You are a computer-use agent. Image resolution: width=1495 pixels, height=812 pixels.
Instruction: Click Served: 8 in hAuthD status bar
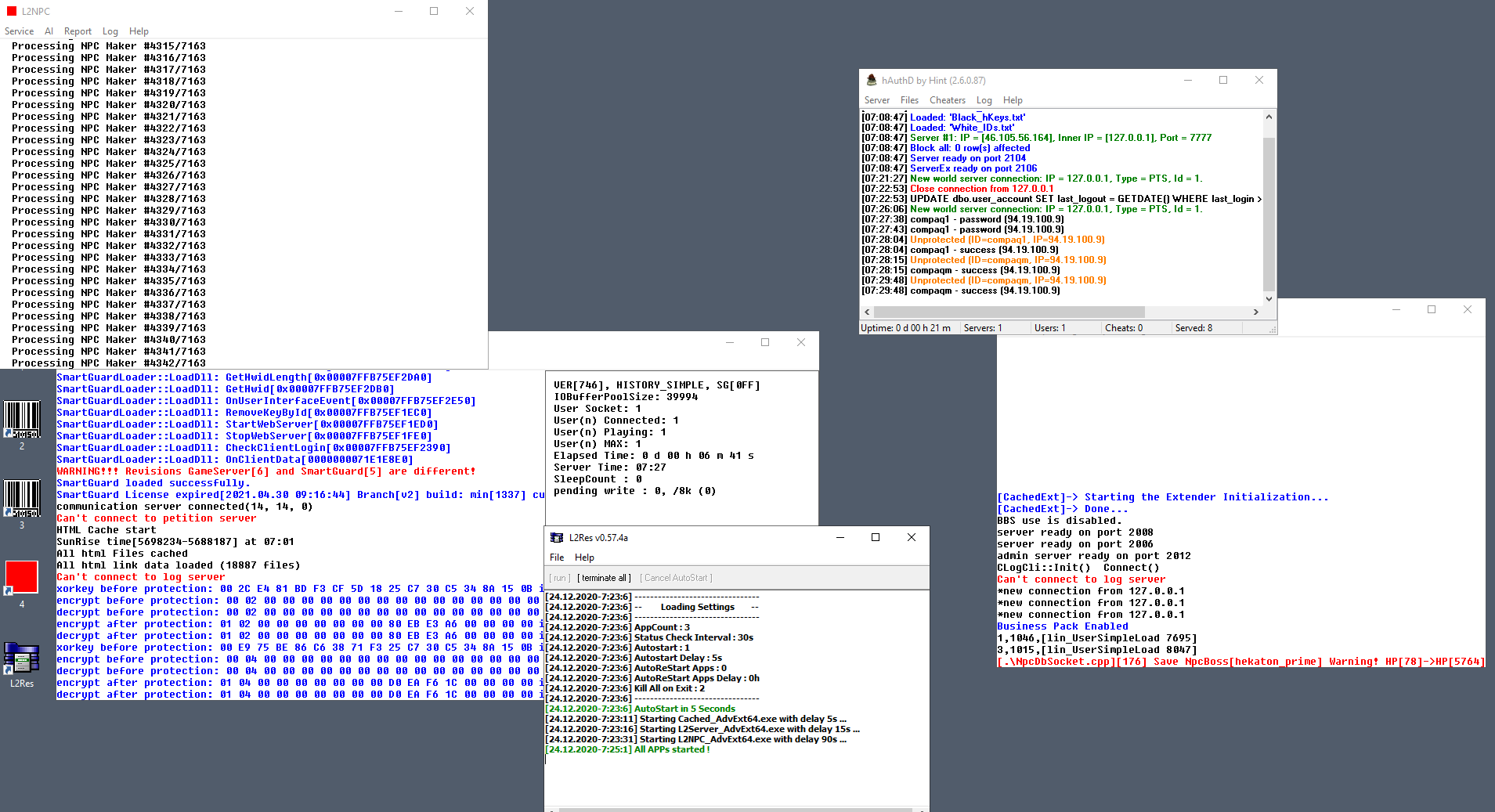(x=1193, y=328)
